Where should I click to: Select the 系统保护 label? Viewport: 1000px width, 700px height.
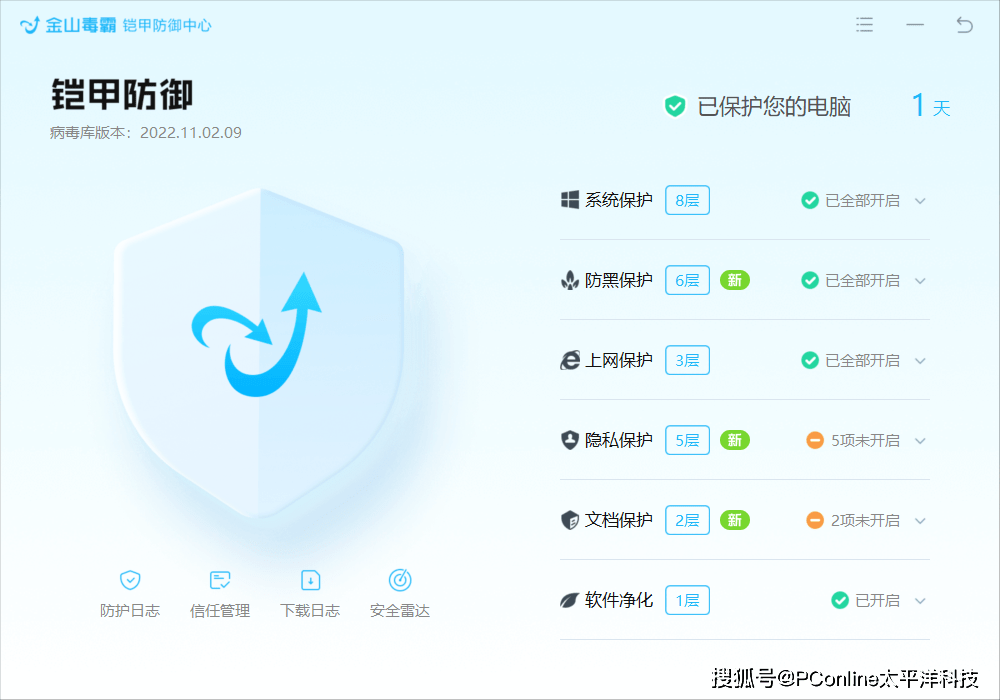[619, 200]
